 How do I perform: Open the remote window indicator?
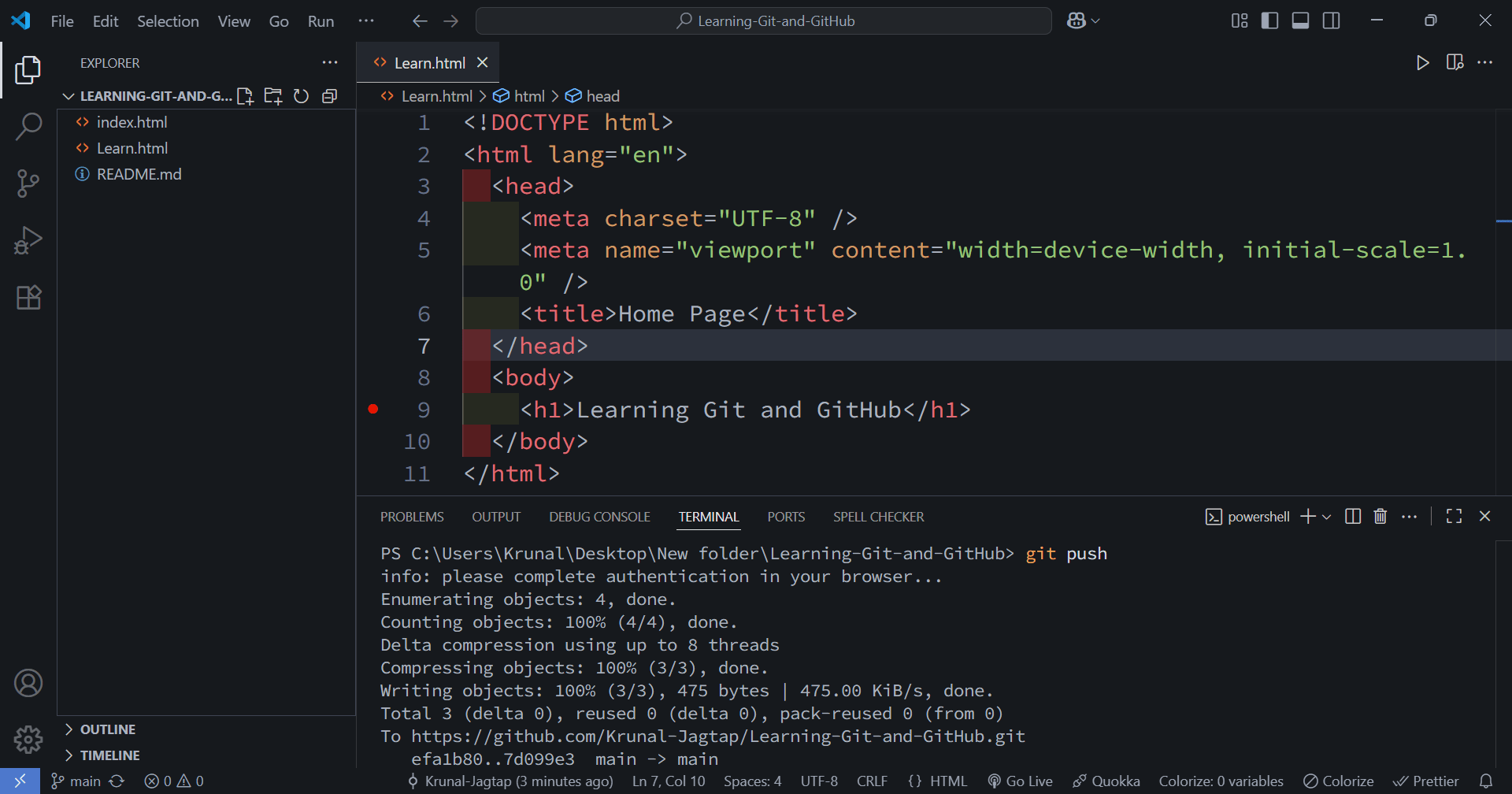pyautogui.click(x=20, y=781)
